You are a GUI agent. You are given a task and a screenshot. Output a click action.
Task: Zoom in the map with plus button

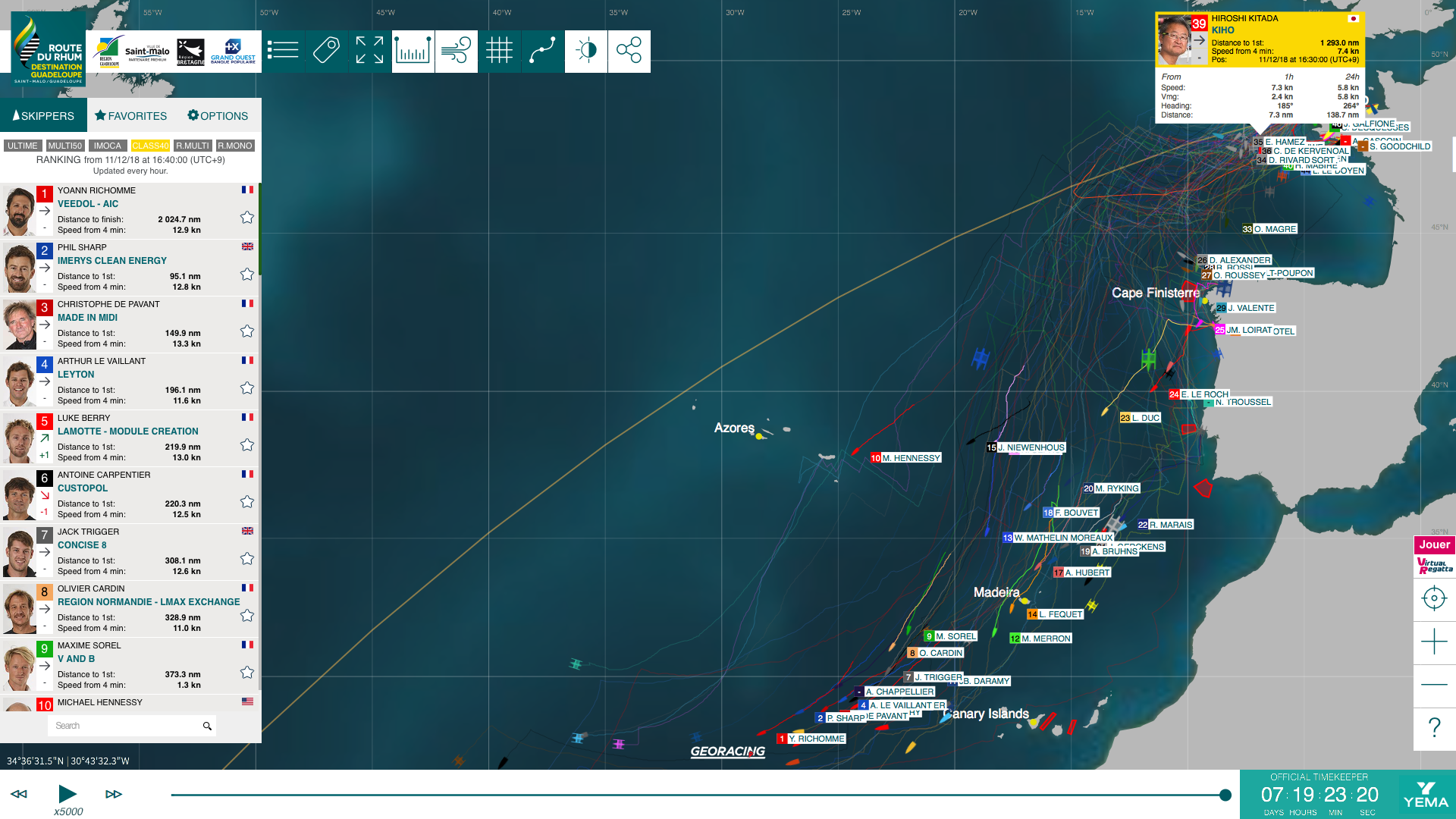1434,642
